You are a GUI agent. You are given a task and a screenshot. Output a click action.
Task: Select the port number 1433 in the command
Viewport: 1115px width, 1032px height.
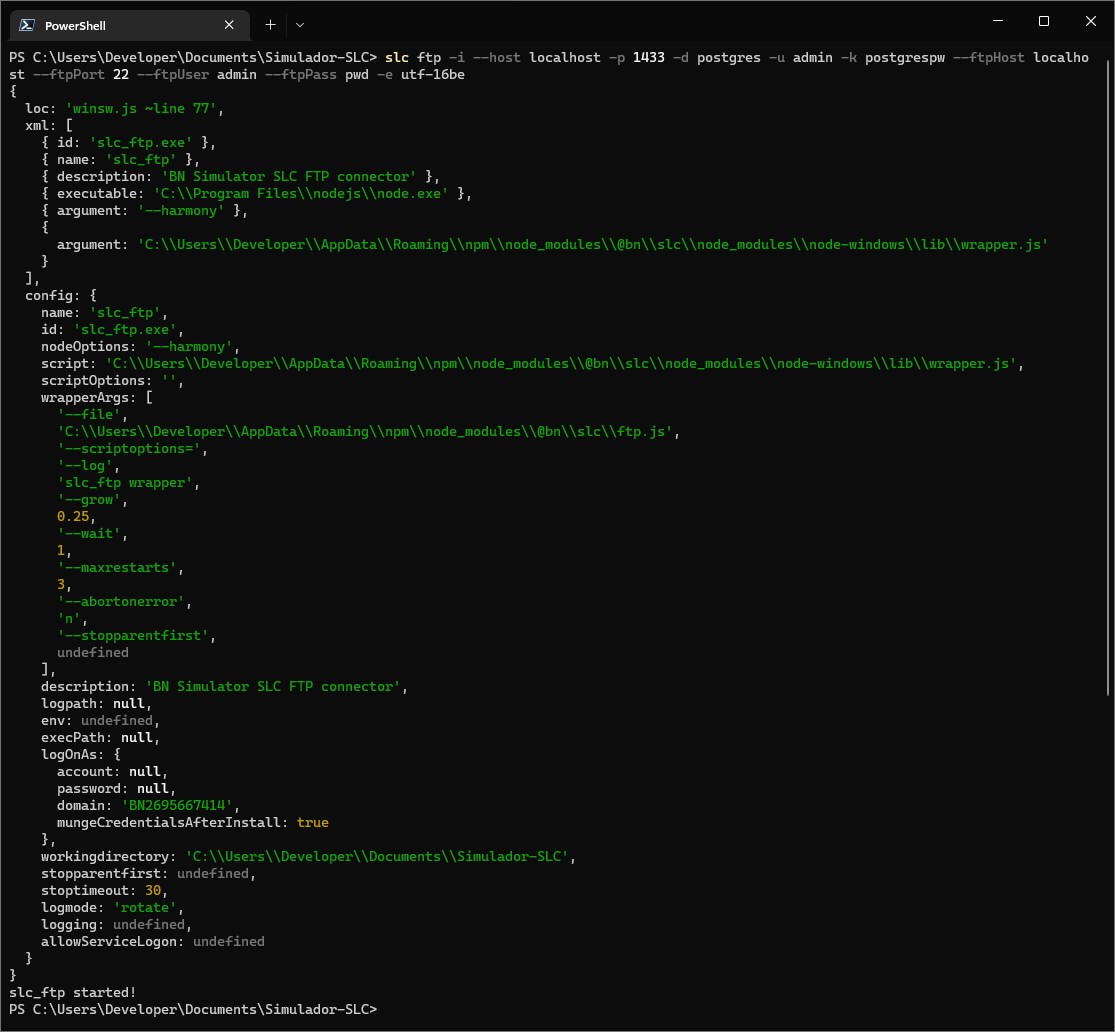tap(648, 57)
